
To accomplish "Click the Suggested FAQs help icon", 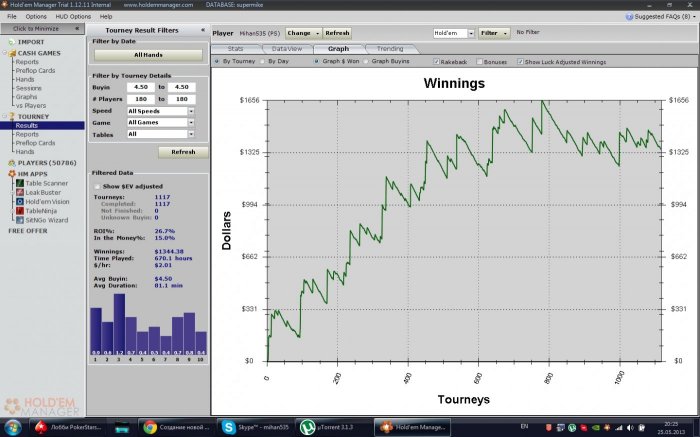I will click(x=629, y=17).
